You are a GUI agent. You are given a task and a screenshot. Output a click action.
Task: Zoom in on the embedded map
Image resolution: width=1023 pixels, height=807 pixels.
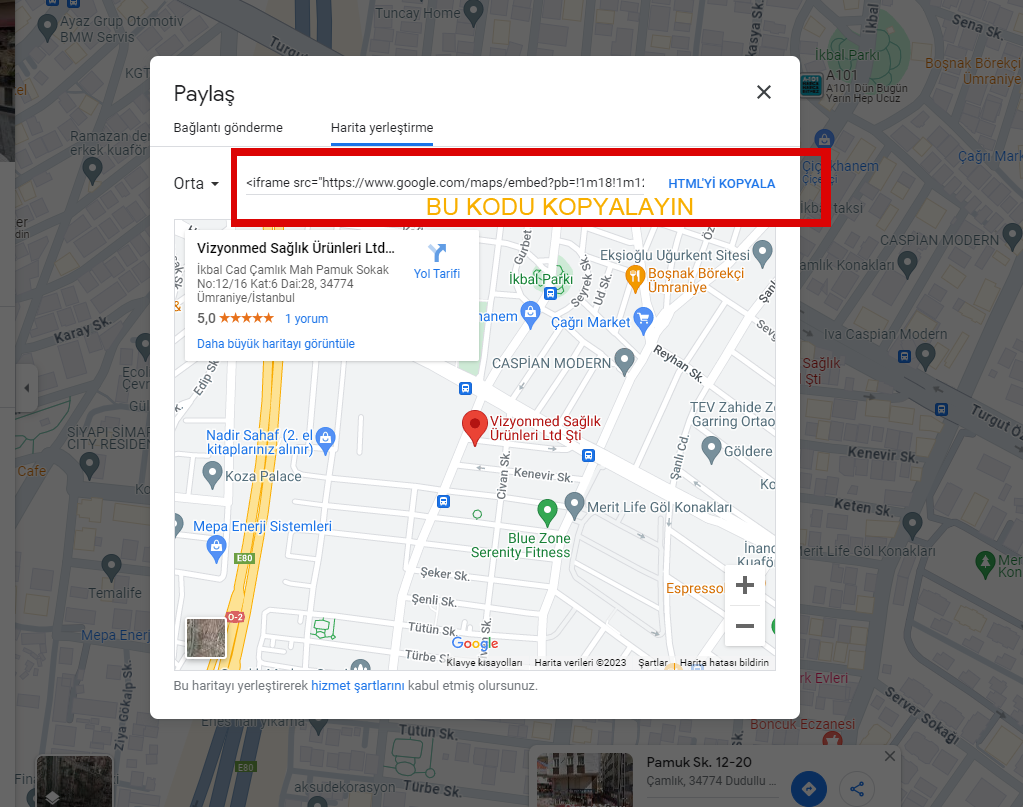click(x=744, y=585)
